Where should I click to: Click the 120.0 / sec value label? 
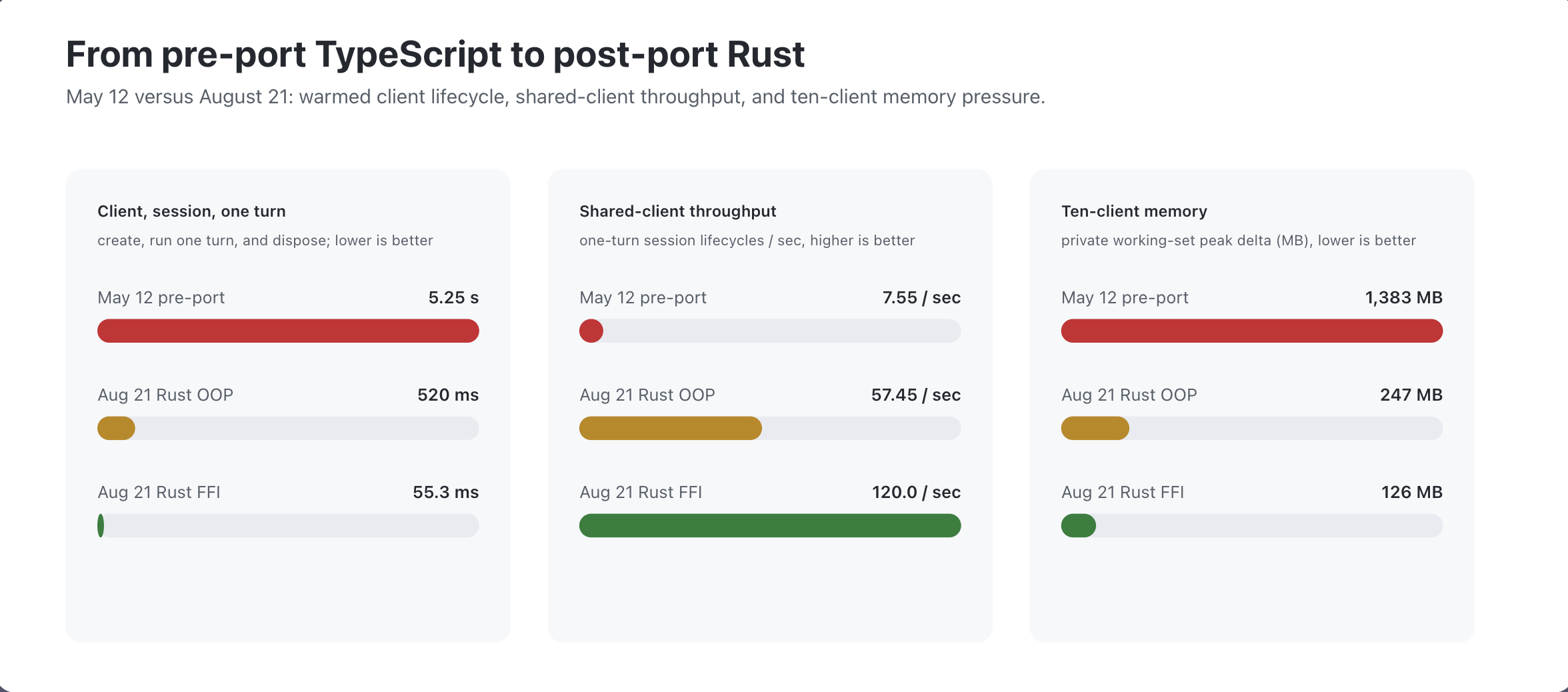(916, 492)
